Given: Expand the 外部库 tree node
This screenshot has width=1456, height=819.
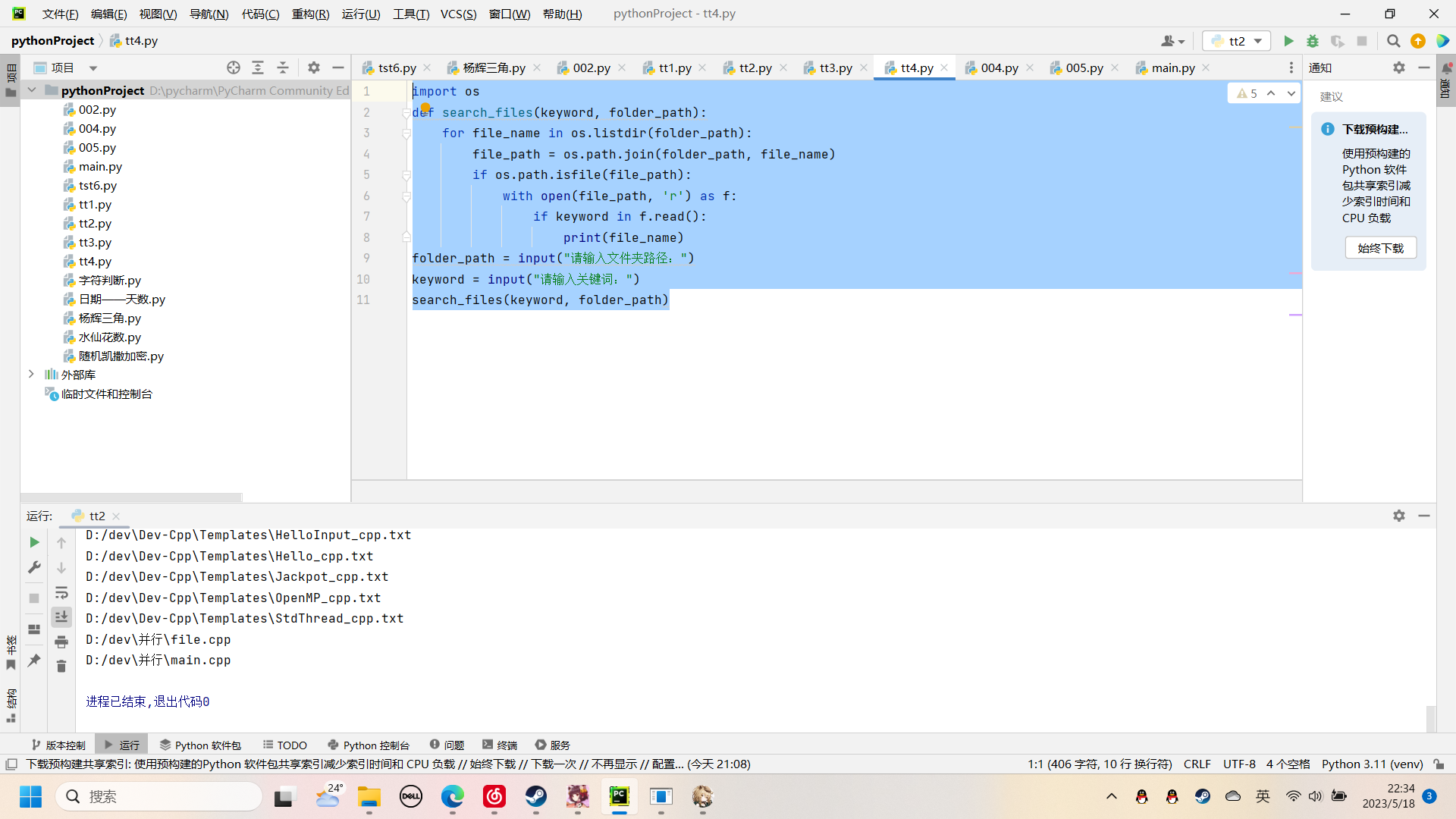Looking at the screenshot, I should [31, 374].
